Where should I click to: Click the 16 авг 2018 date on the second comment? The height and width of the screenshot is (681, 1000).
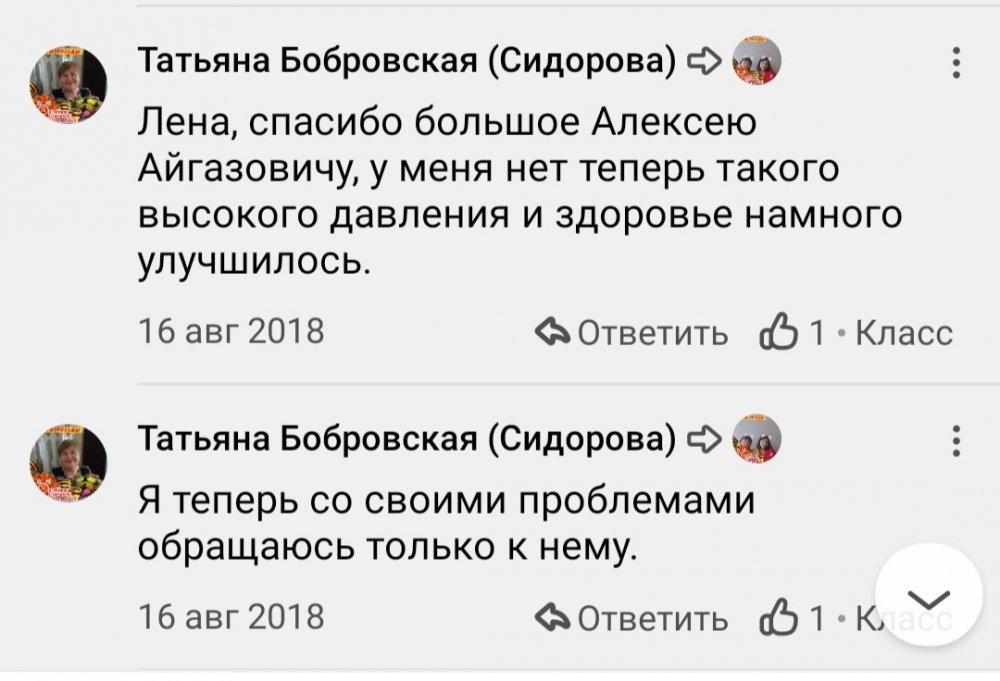pyautogui.click(x=231, y=616)
